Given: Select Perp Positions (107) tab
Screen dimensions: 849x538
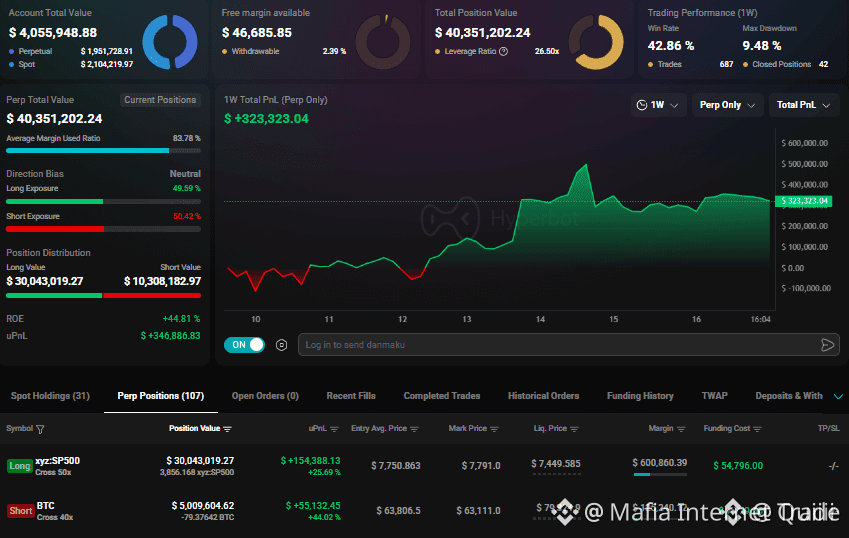Looking at the screenshot, I should (161, 396).
